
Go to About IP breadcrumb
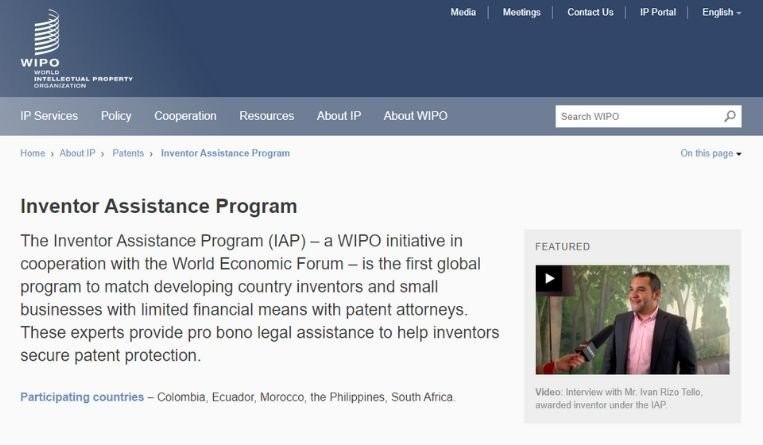tap(77, 153)
